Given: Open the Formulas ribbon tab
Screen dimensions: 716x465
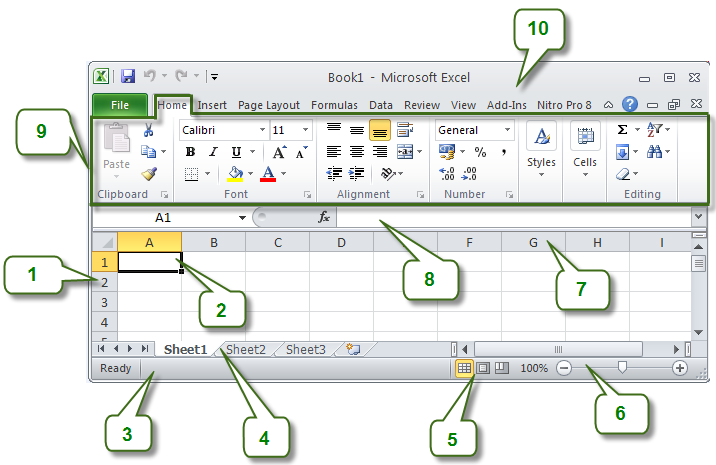Looking at the screenshot, I should (x=334, y=104).
